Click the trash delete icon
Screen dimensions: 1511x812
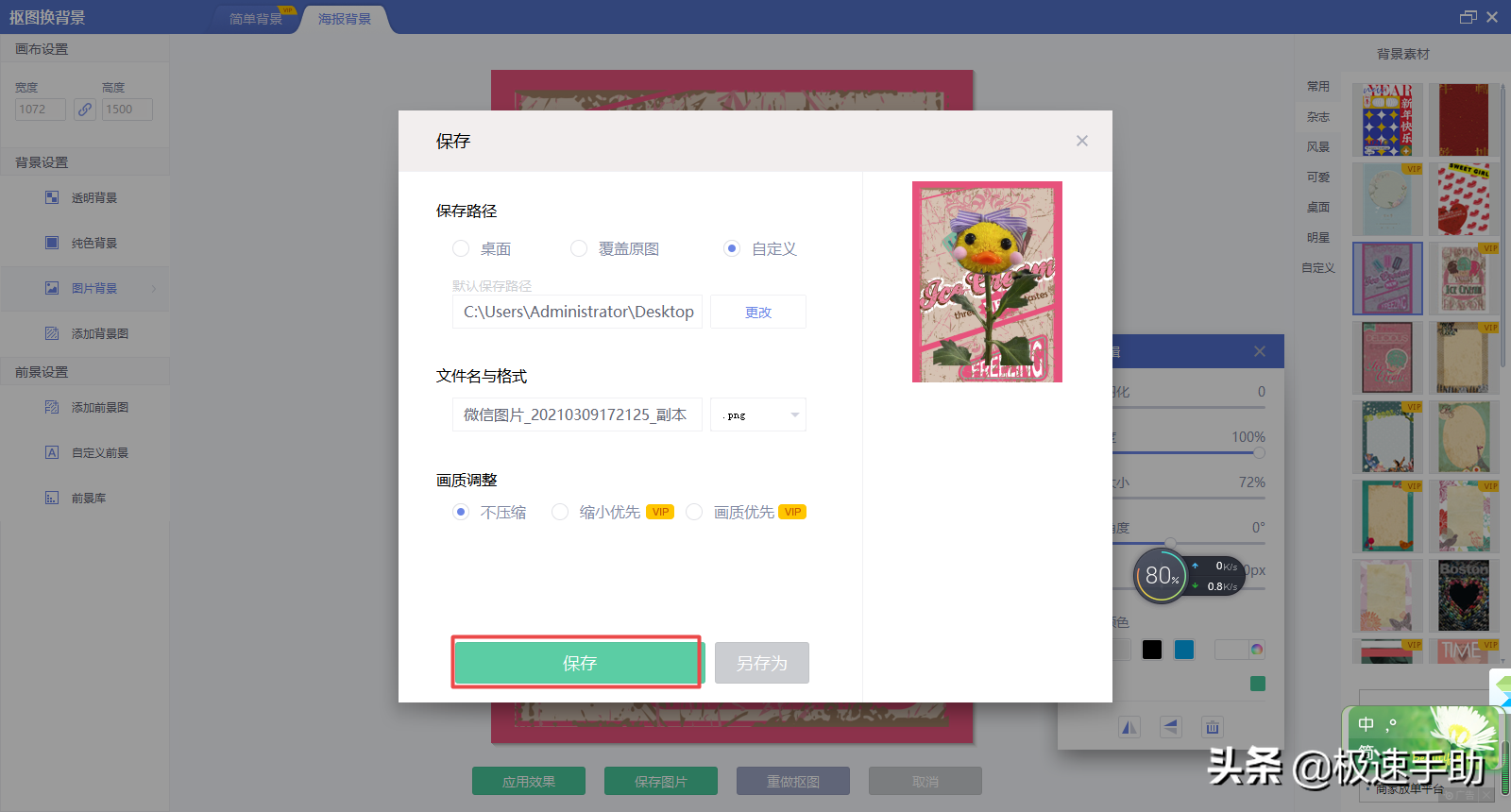(1212, 727)
